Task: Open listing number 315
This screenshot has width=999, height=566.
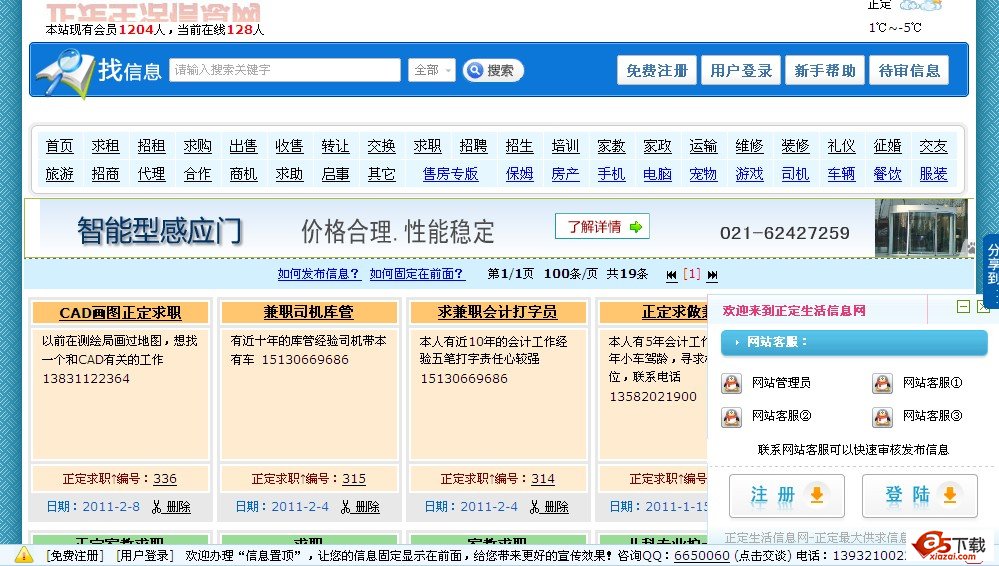Action: [354, 479]
